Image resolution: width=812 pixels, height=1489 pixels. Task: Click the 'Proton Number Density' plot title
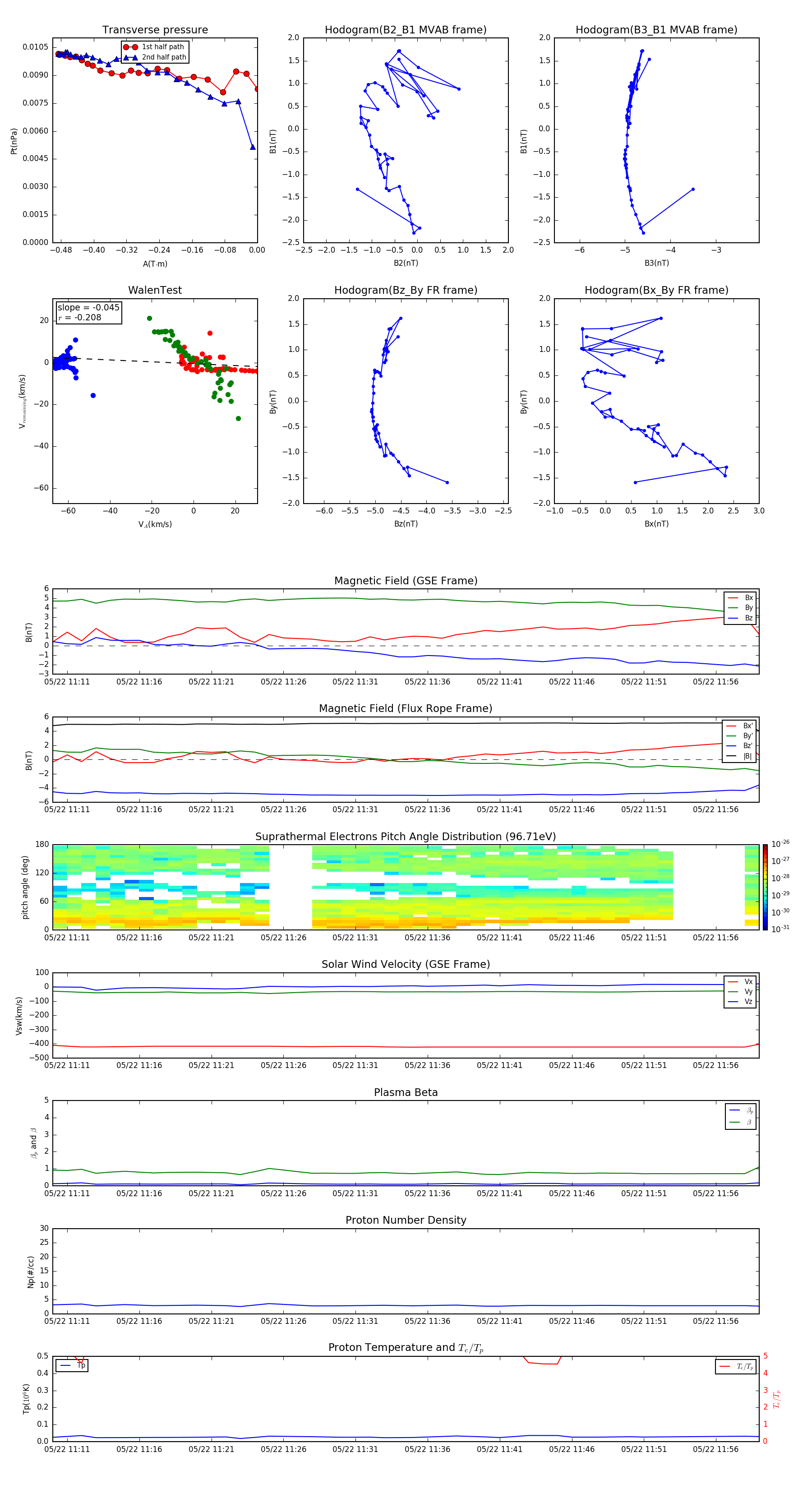point(406,1220)
